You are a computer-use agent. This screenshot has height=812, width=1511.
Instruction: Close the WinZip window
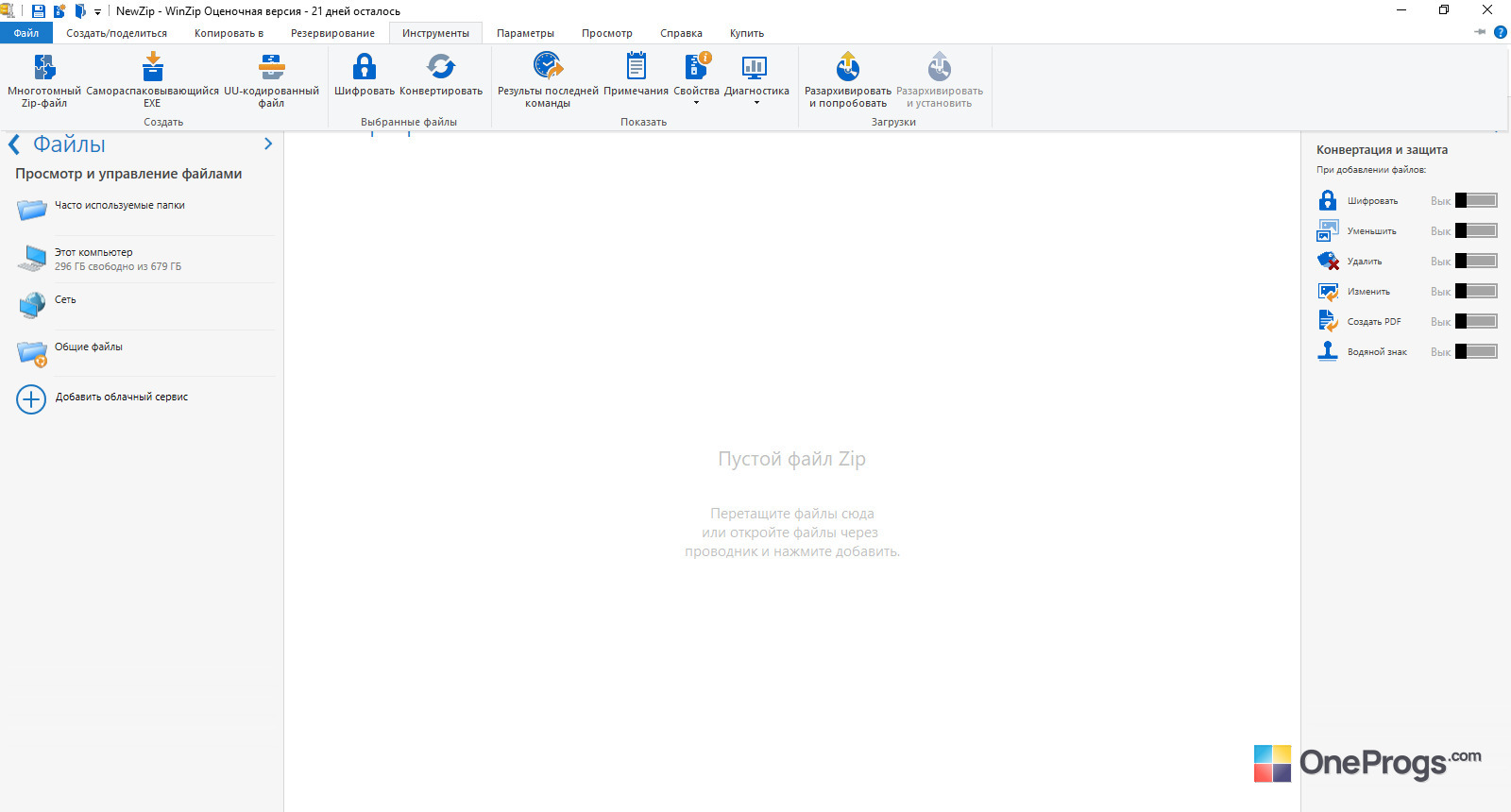(x=1487, y=10)
